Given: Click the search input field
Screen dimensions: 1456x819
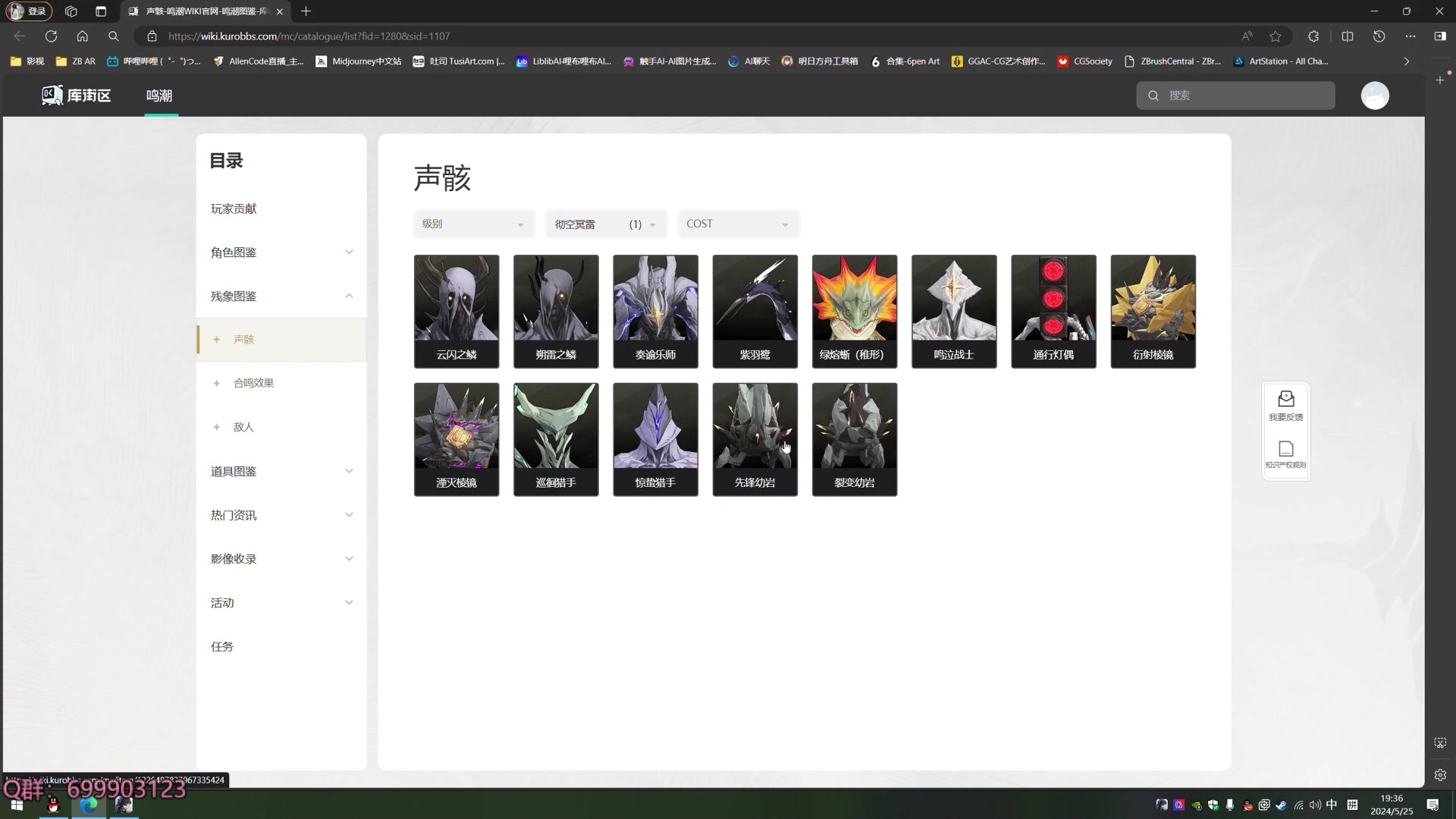Looking at the screenshot, I should pyautogui.click(x=1240, y=95).
